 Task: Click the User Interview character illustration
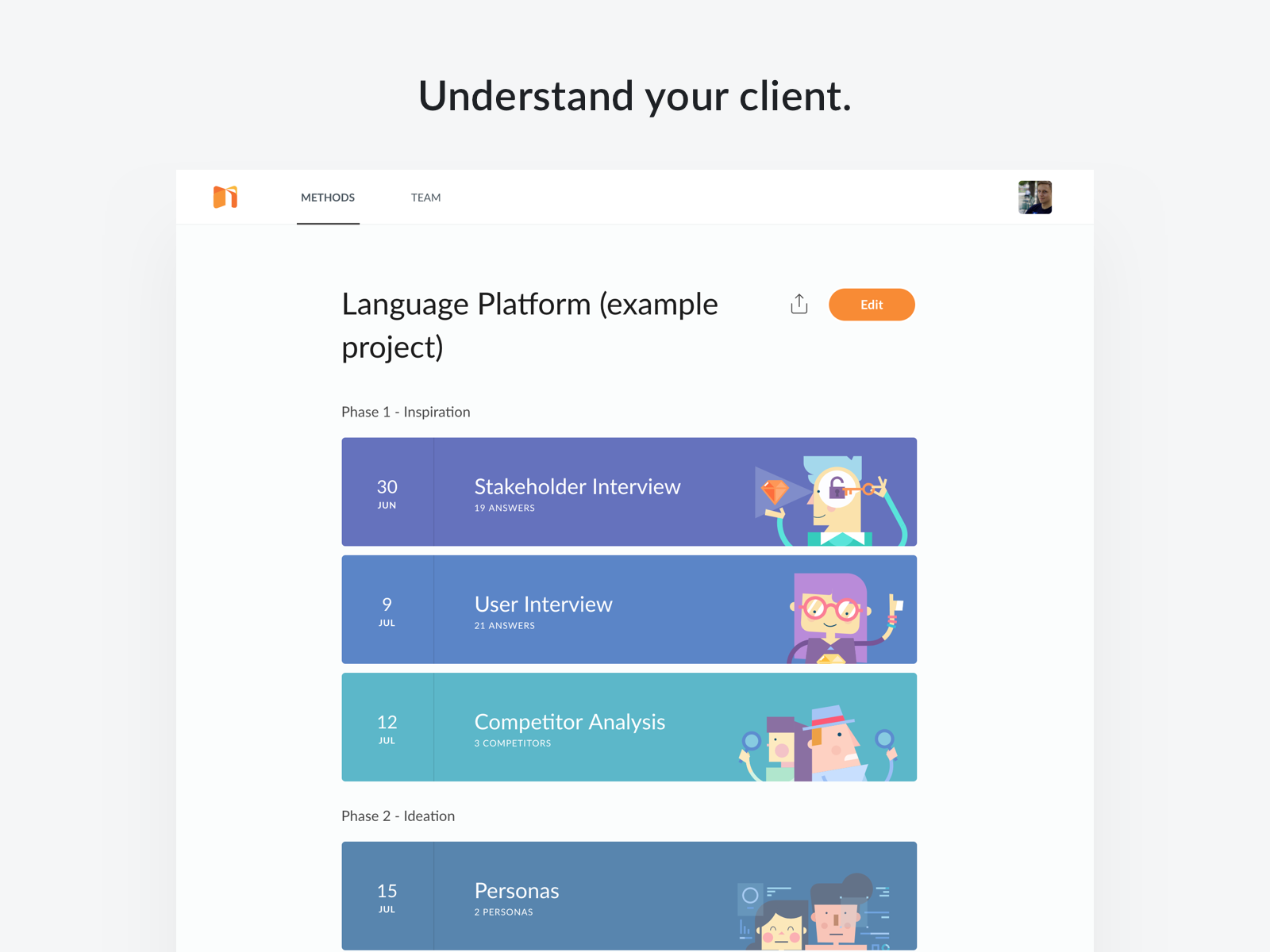point(846,618)
